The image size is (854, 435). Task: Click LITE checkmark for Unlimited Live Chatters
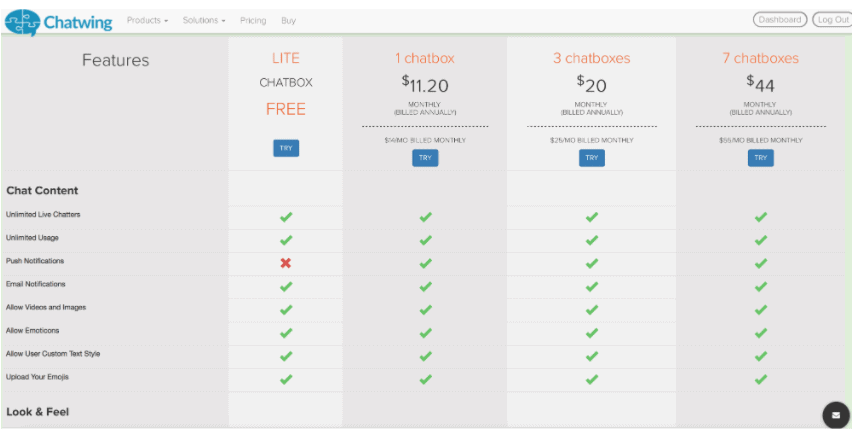[x=286, y=217]
